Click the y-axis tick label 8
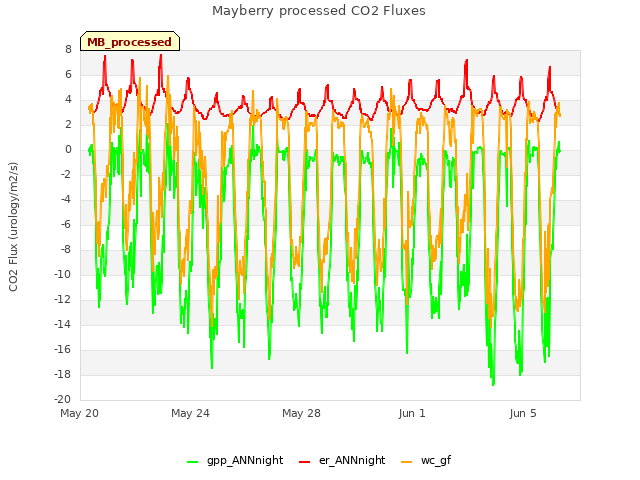640x480 pixels. 68,49
